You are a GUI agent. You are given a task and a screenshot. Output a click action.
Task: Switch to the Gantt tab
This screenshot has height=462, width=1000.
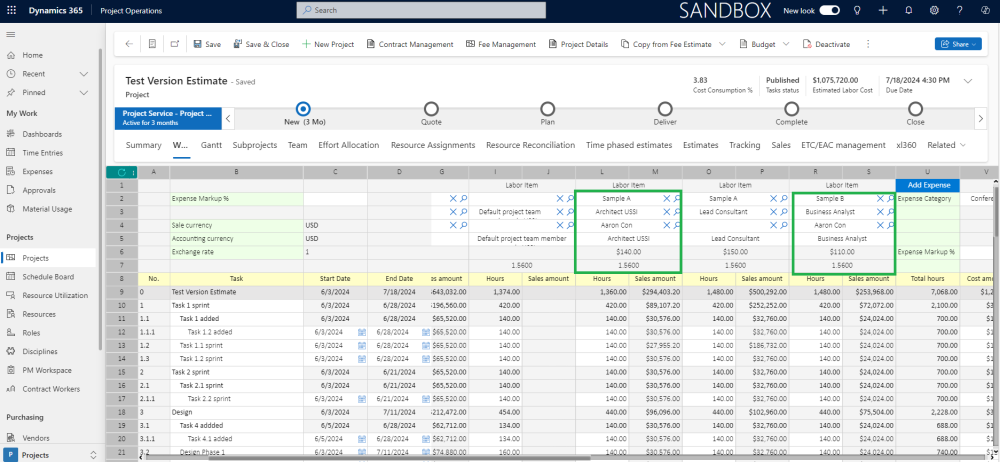tap(211, 145)
